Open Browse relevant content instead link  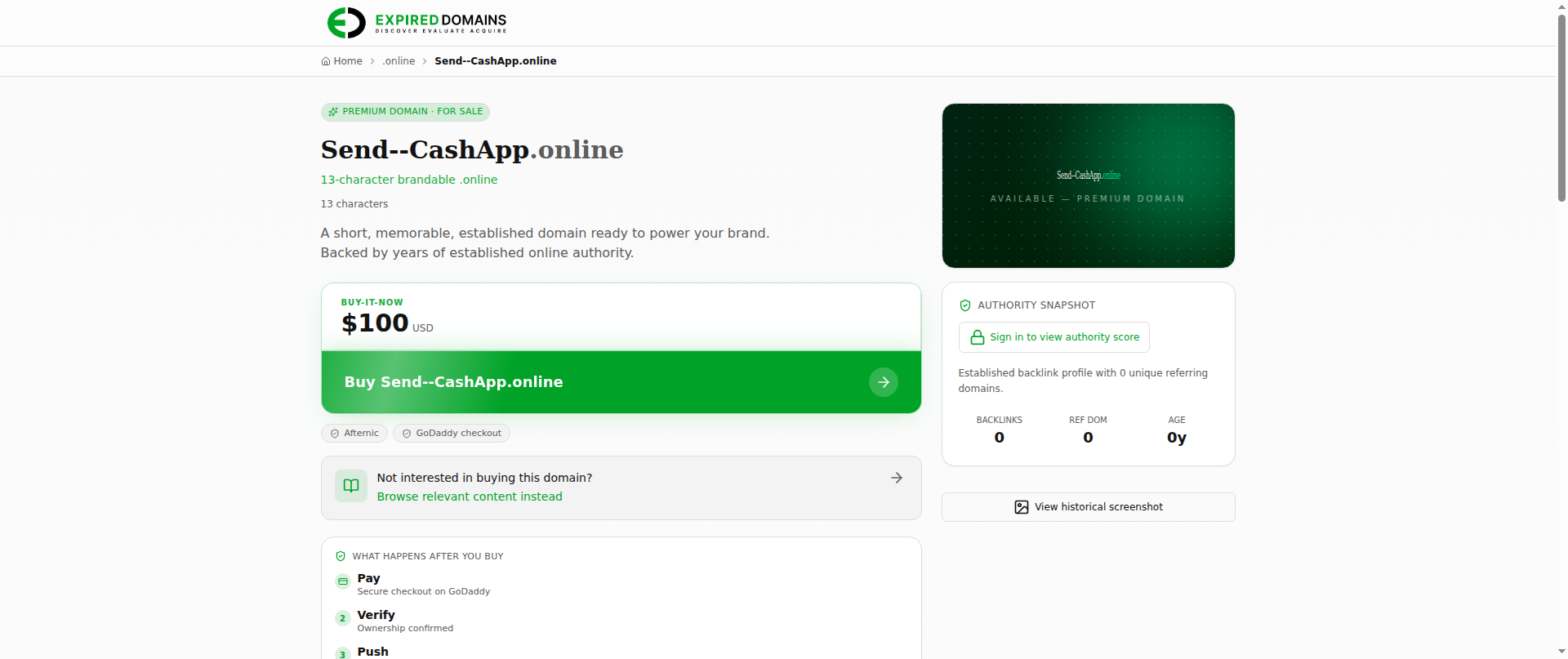470,496
